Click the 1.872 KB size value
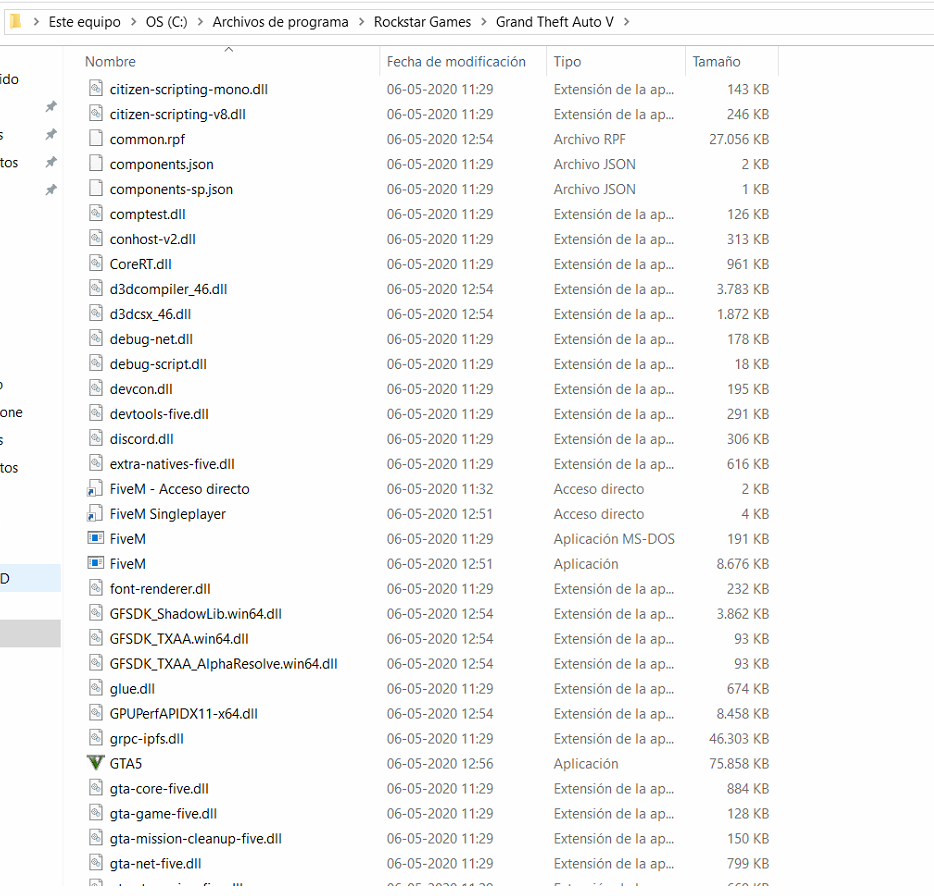The image size is (934, 896). 743,315
